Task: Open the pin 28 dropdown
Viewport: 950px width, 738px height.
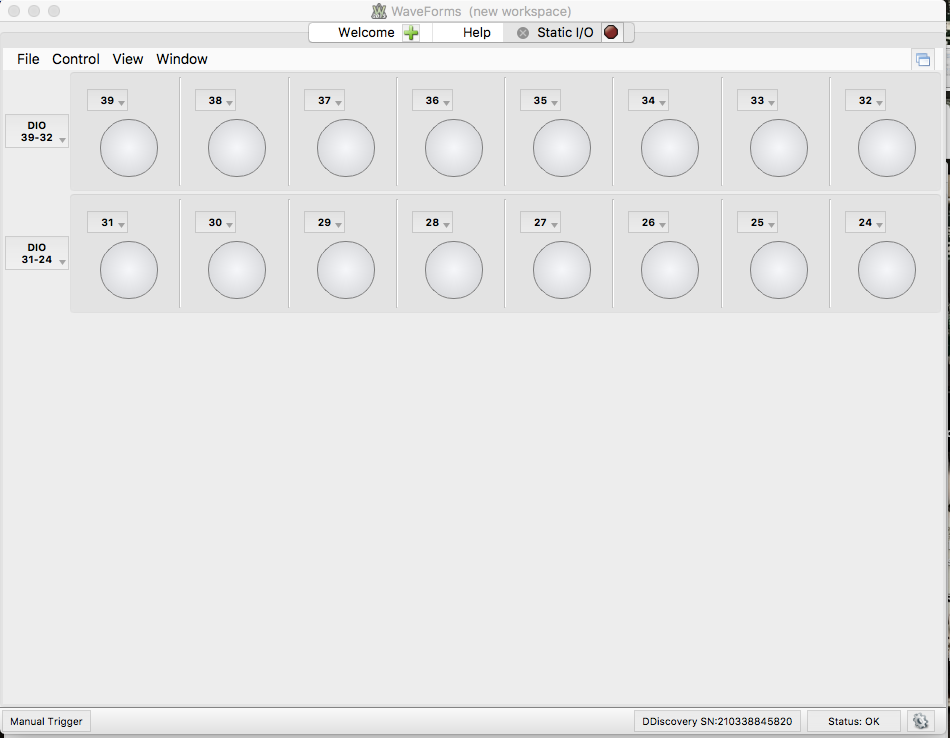Action: pyautogui.click(x=432, y=222)
